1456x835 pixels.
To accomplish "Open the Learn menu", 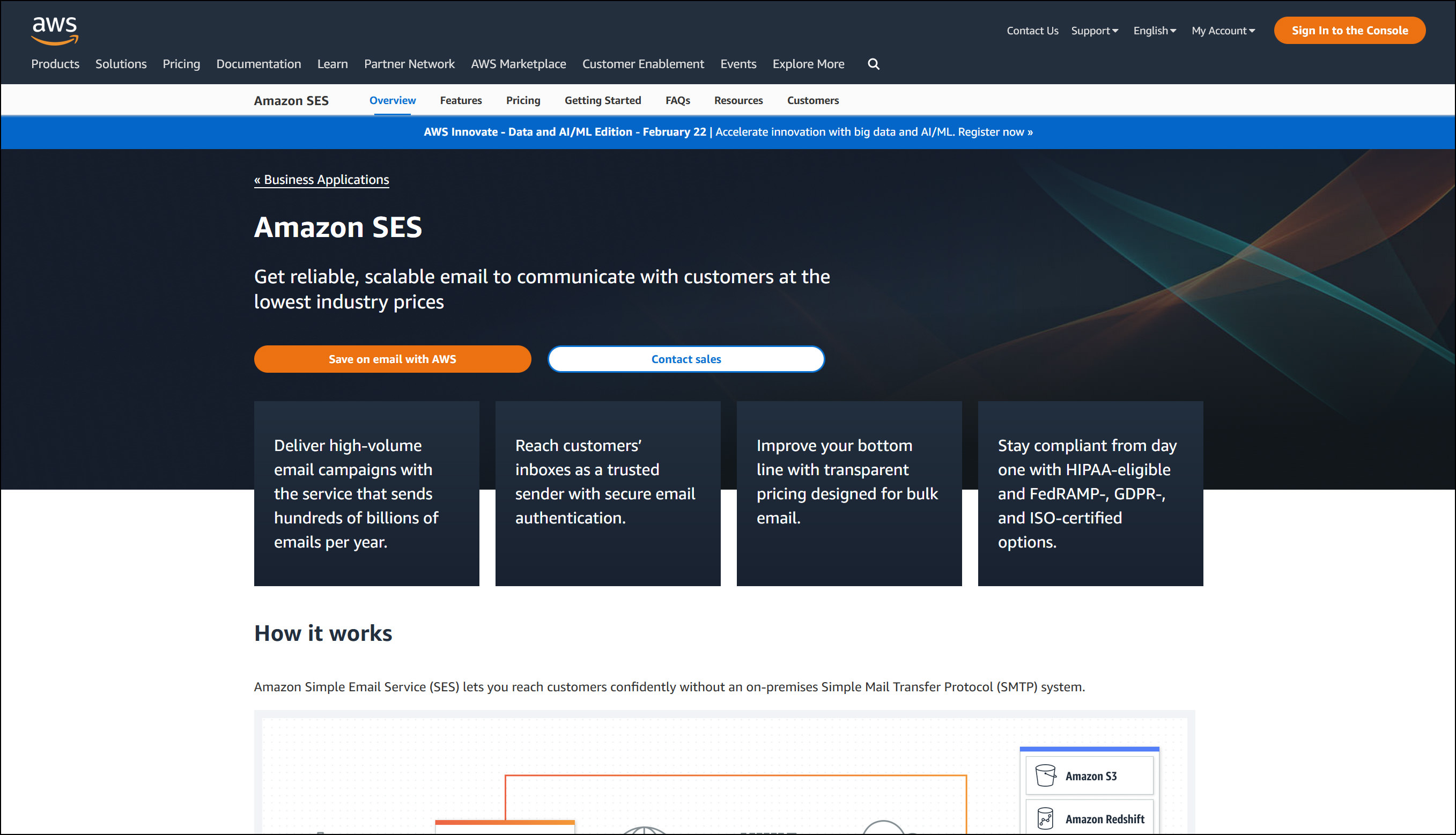I will click(x=332, y=64).
